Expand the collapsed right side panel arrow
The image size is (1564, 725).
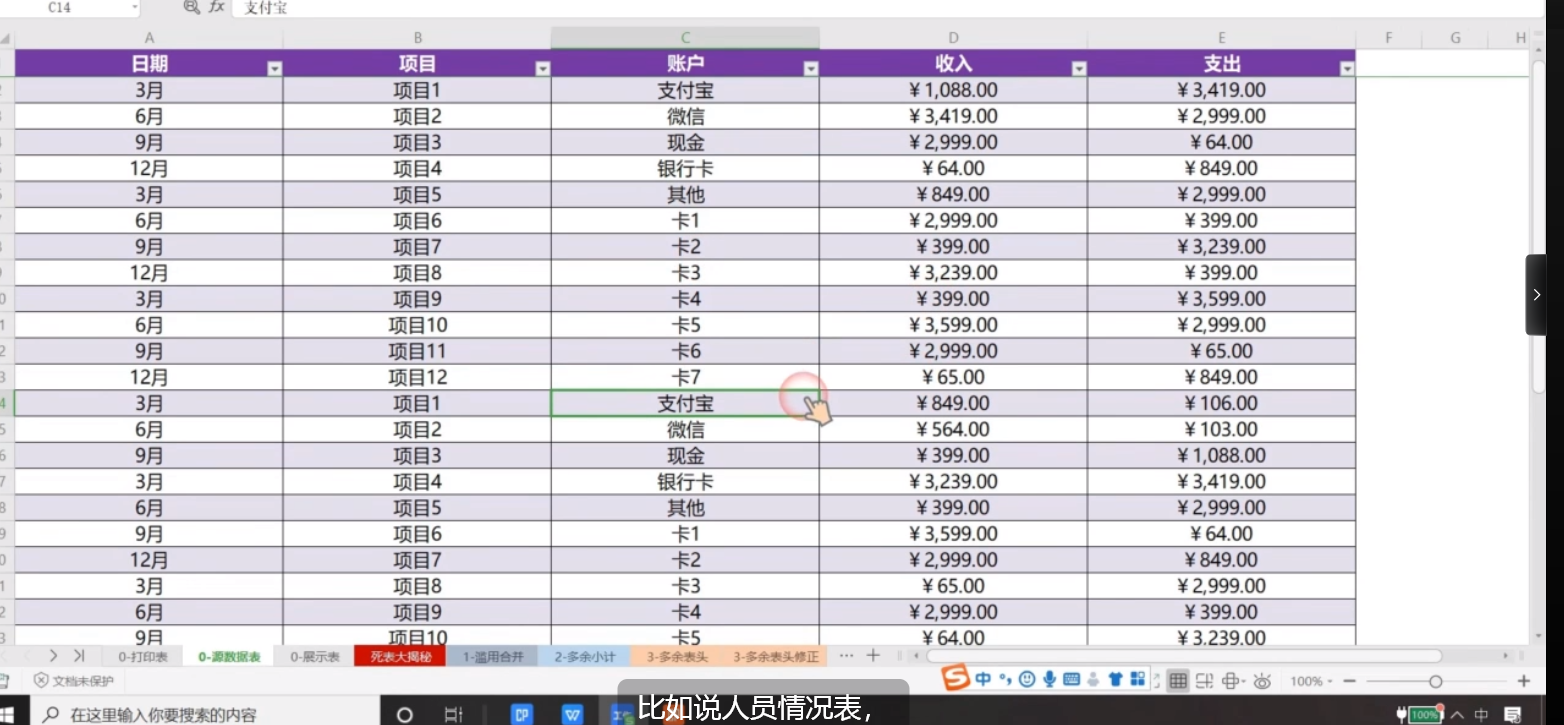click(x=1536, y=295)
